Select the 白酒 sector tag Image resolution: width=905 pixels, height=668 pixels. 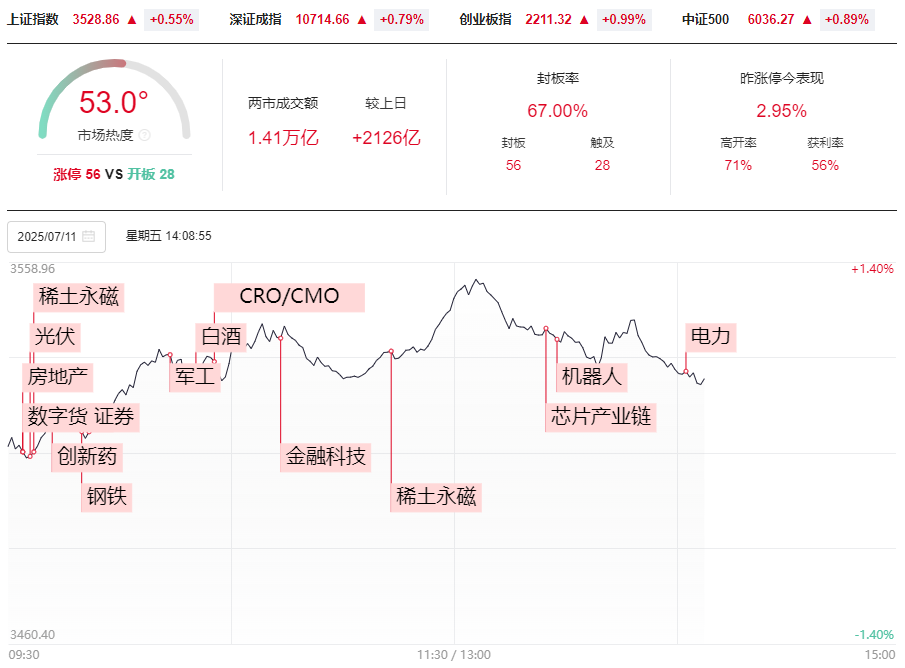pos(221,337)
